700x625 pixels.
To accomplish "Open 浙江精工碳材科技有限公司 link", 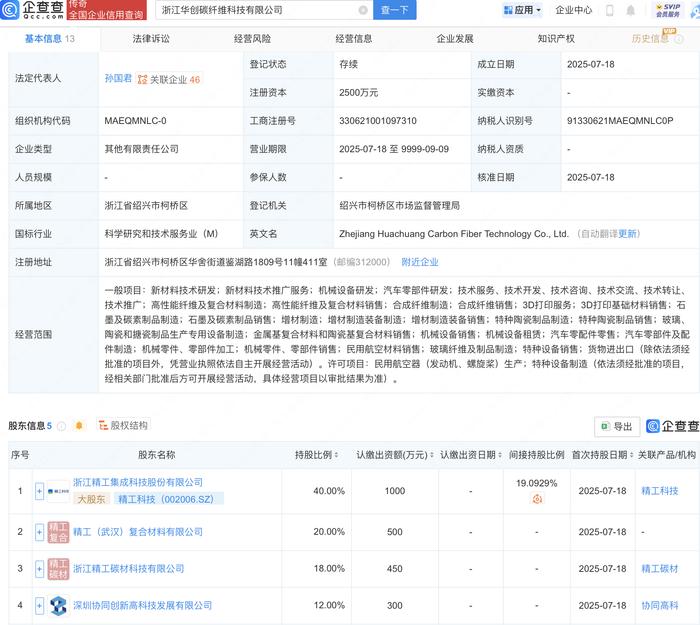I will click(x=129, y=569).
